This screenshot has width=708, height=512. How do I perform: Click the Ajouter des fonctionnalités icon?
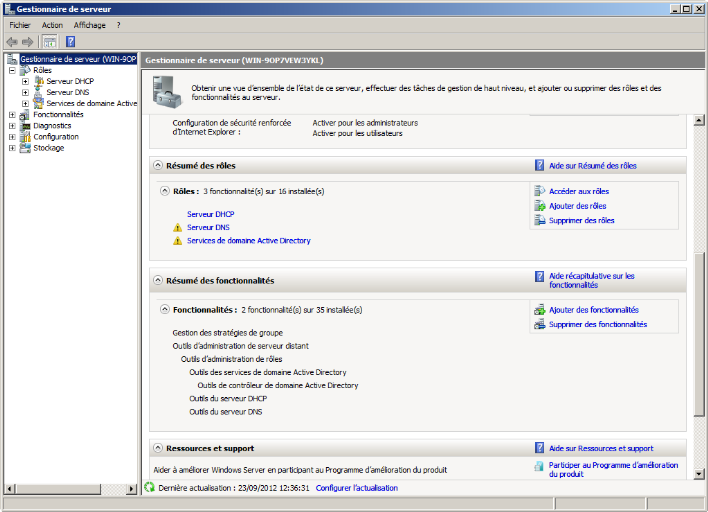540,310
